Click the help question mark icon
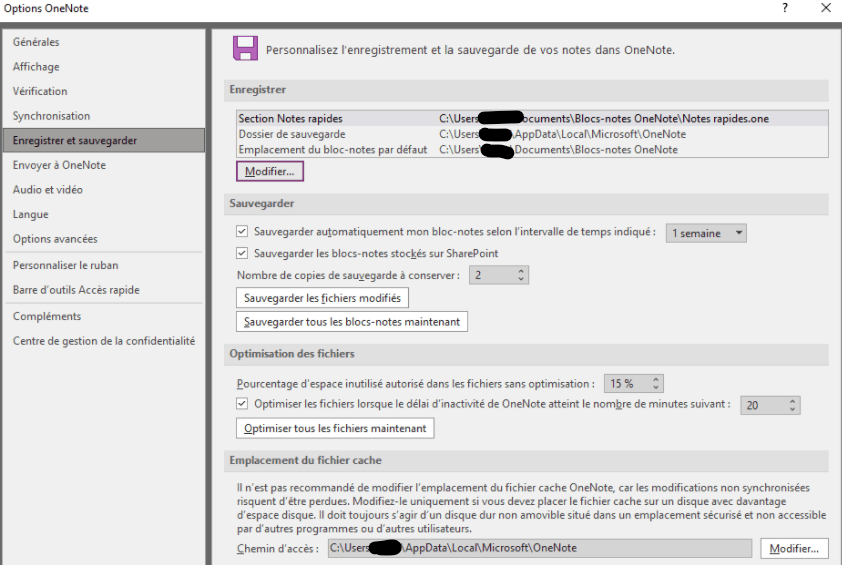Screen dimensions: 842x565 (785, 8)
